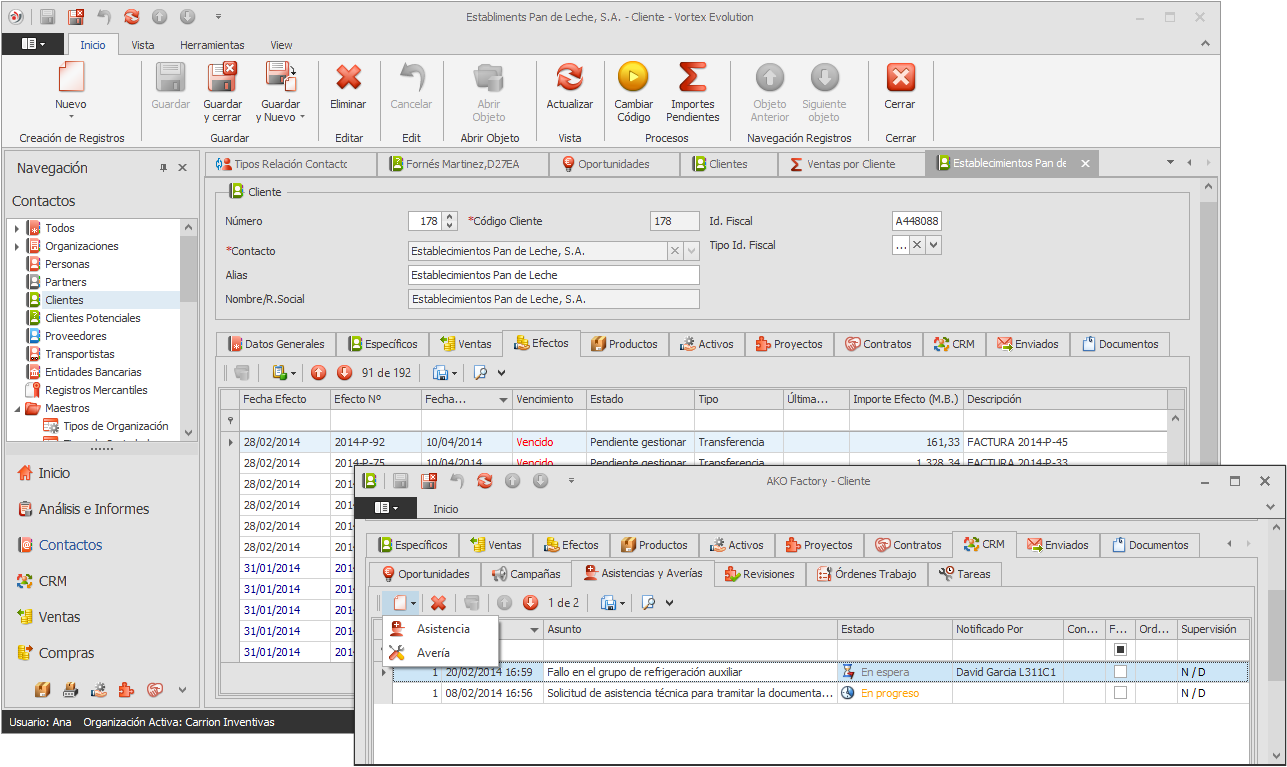The image size is (1287, 767).
Task: Tick checkbox in Solicitud de asistencia row
Action: (x=1120, y=693)
